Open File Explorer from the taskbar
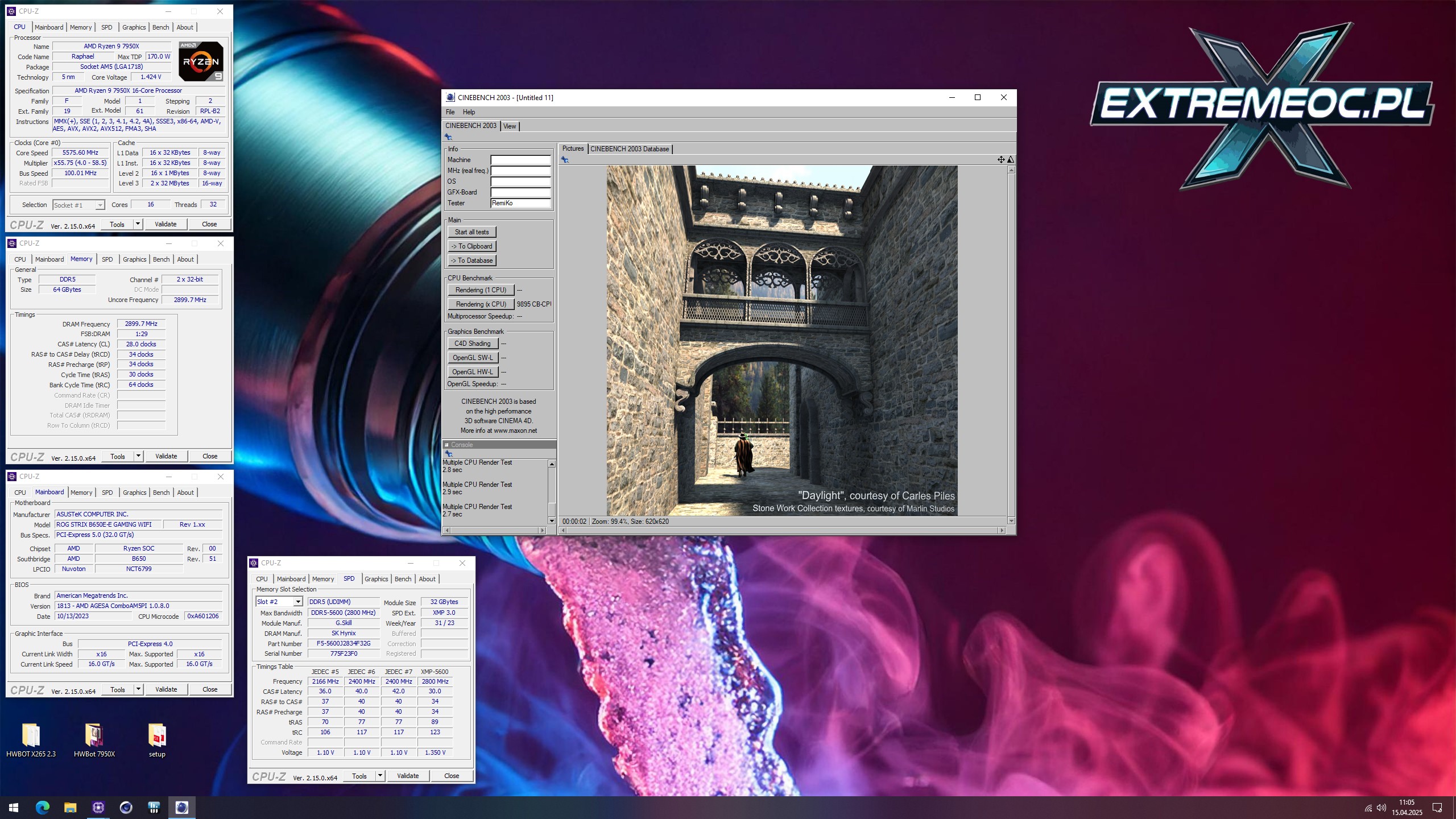 coord(70,808)
